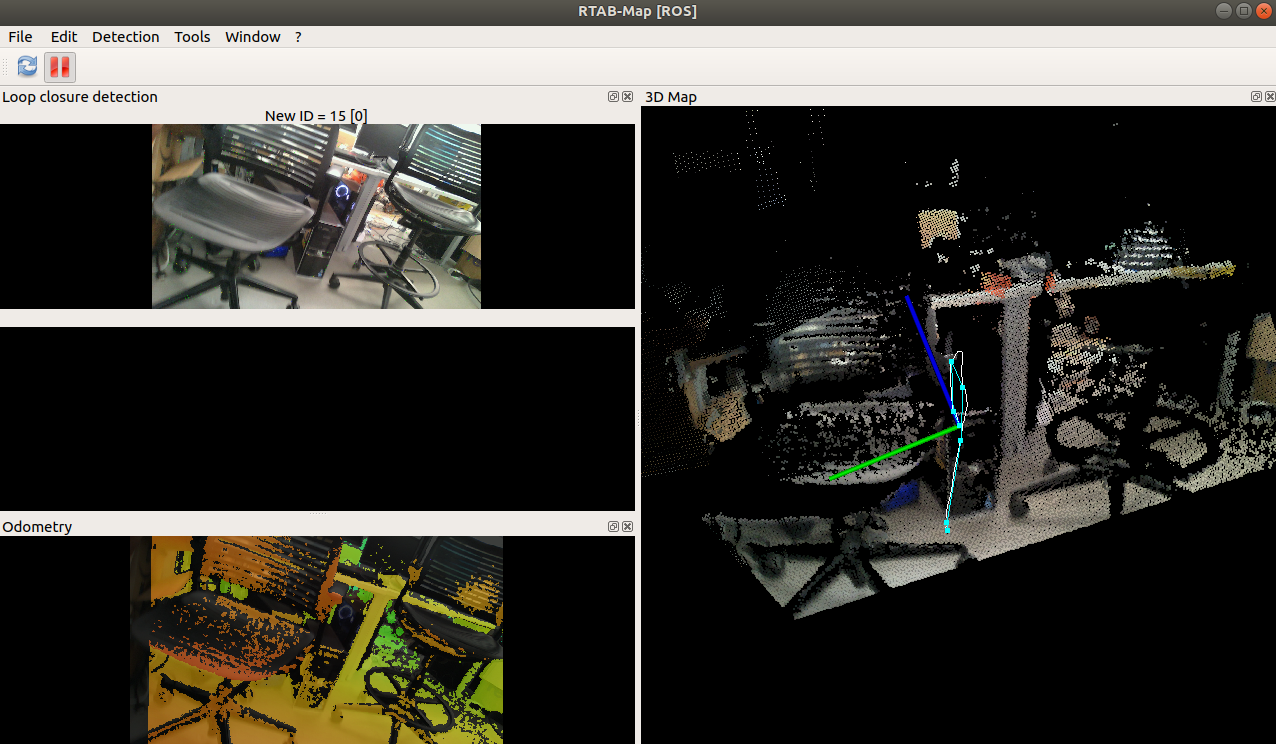
Task: Click the Odometry depth-colored image
Action: 316,640
